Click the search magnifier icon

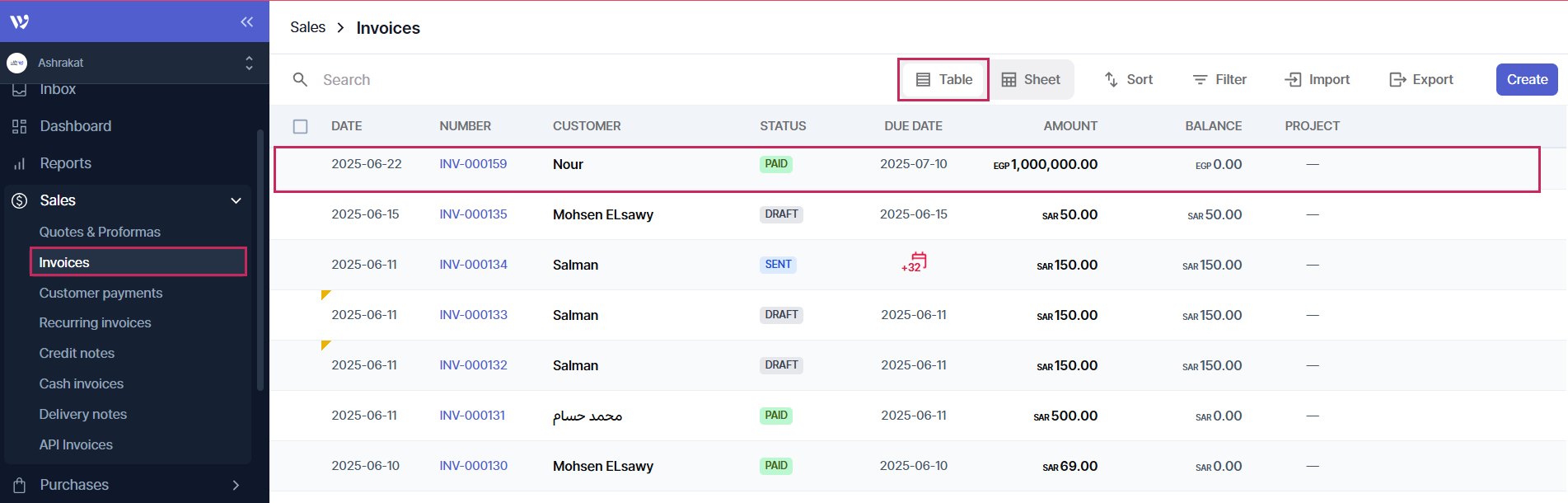pyautogui.click(x=301, y=80)
